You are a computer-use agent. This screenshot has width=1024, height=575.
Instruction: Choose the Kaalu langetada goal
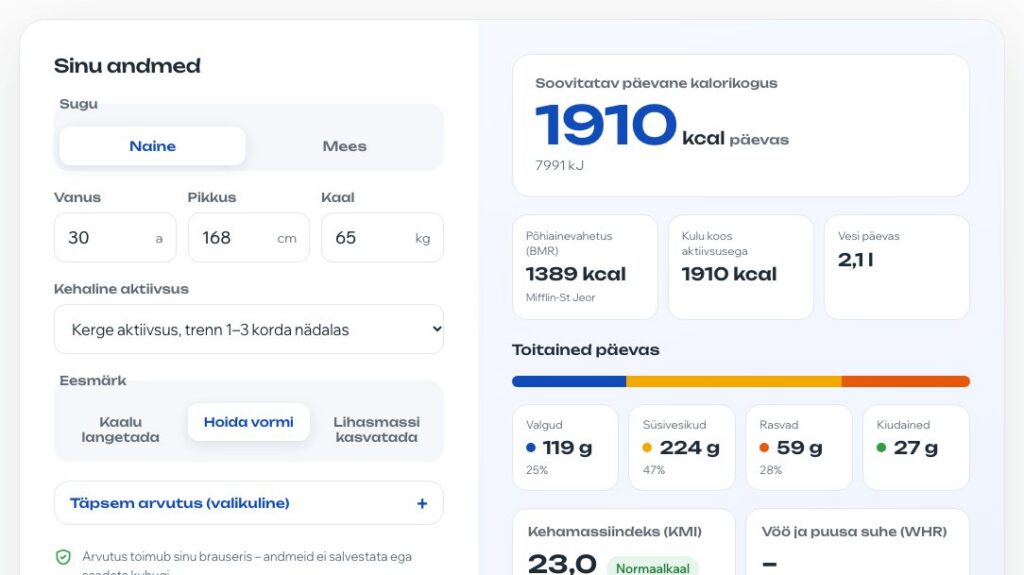coord(120,429)
